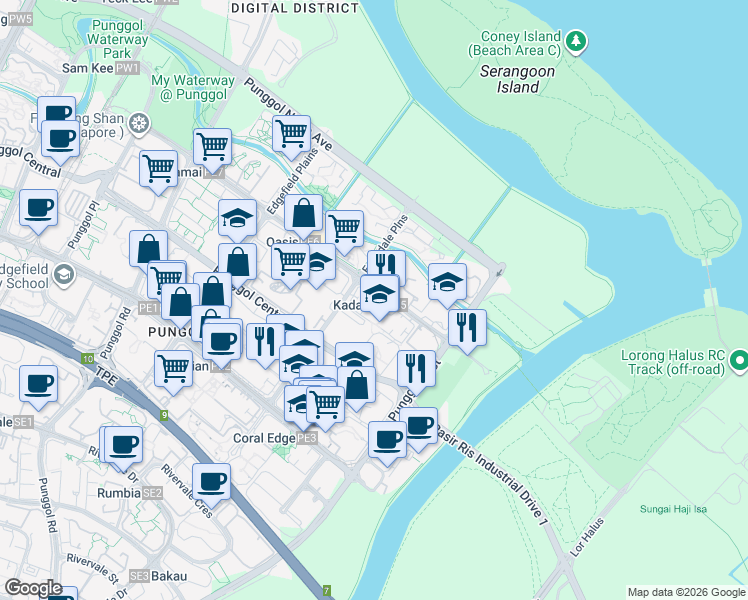Select cafe marker touching Pasir Ris Industrial Drive label

(x=418, y=428)
